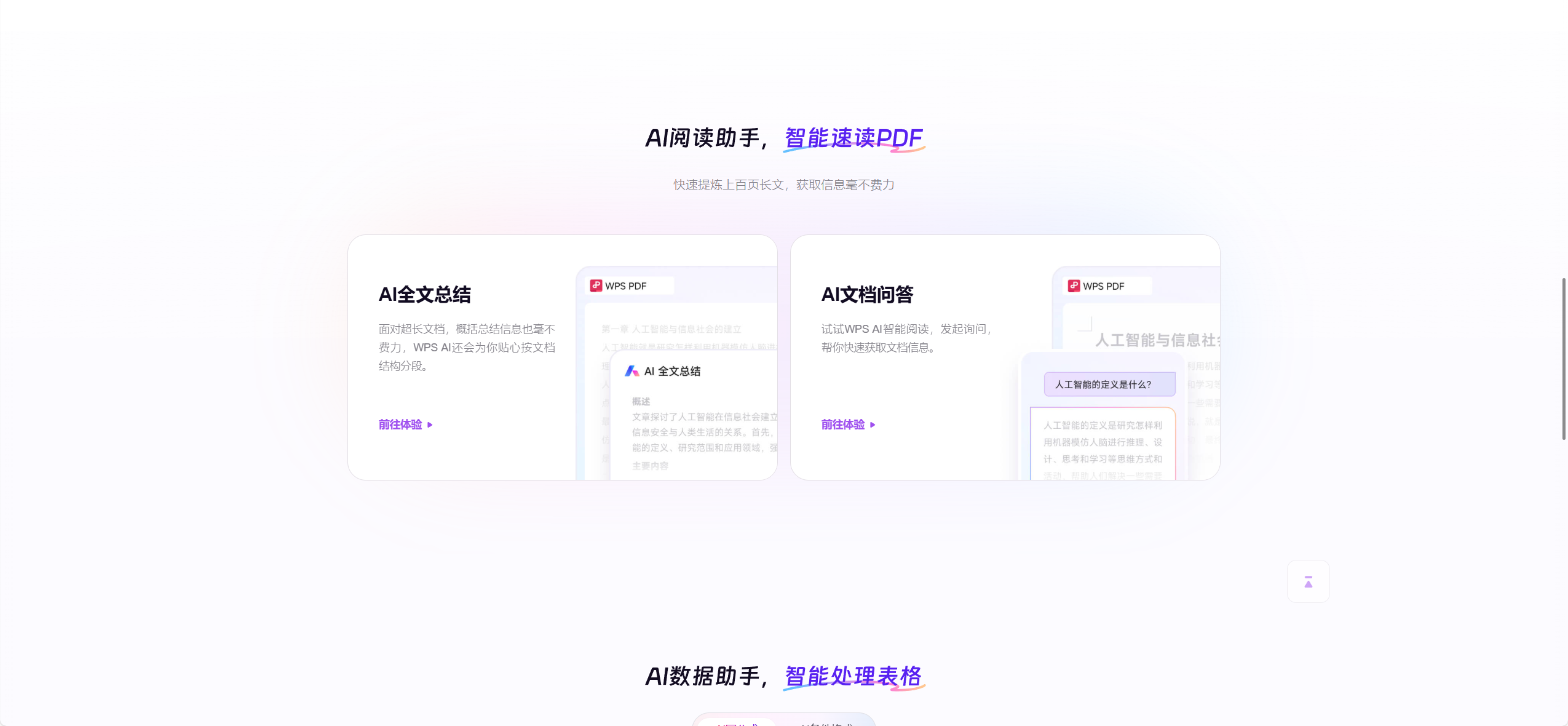Click the document title 人工智能与信息社 preview
Image resolution: width=1568 pixels, height=726 pixels.
[x=1158, y=340]
